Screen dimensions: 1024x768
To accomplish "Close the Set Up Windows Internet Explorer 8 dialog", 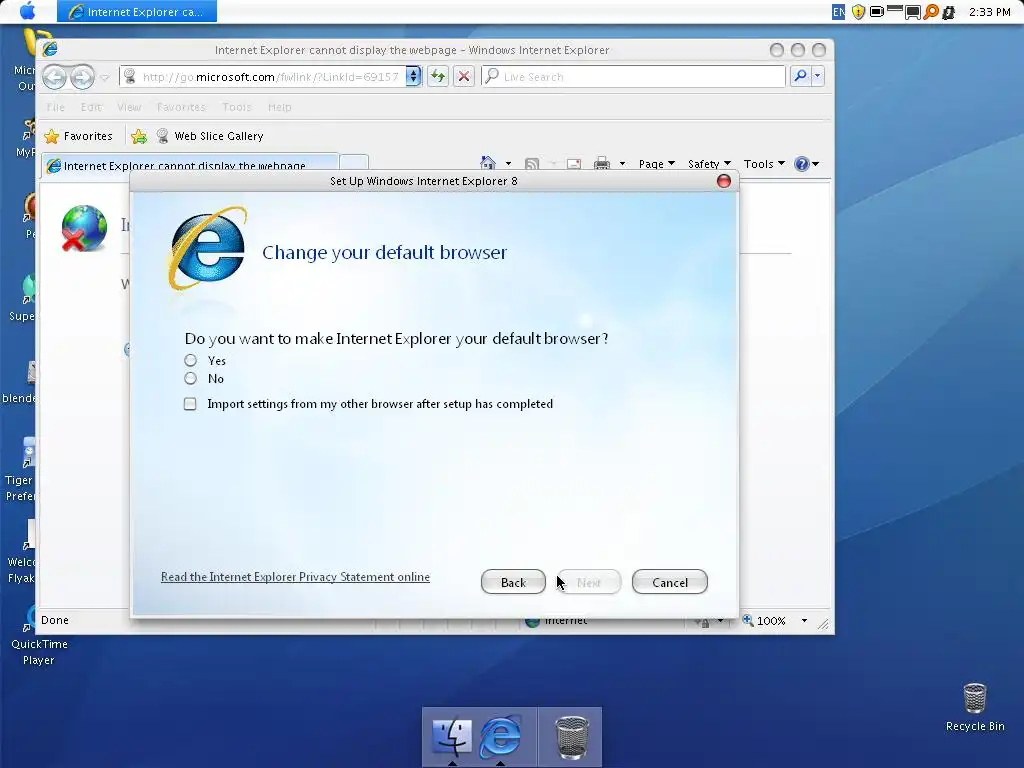I will click(x=724, y=181).
